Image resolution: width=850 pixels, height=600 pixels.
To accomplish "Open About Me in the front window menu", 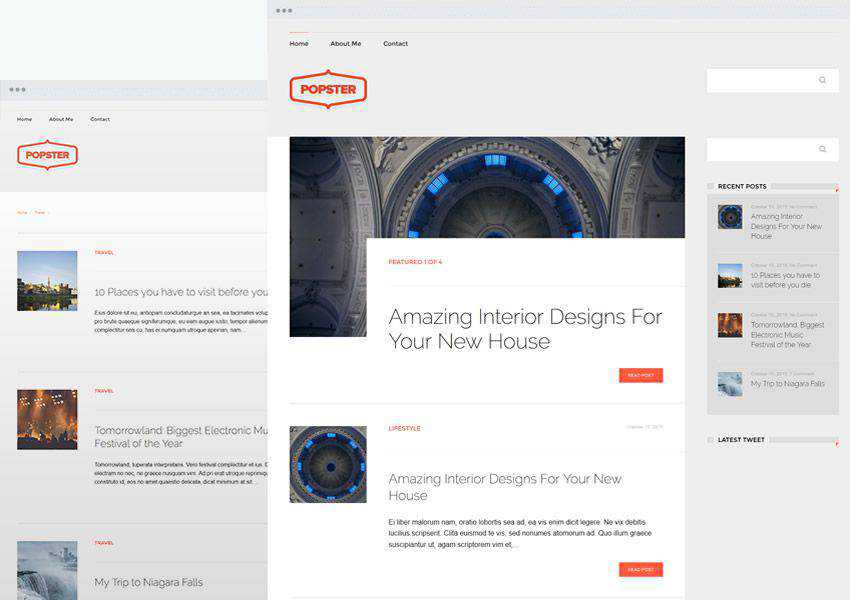I will click(345, 44).
